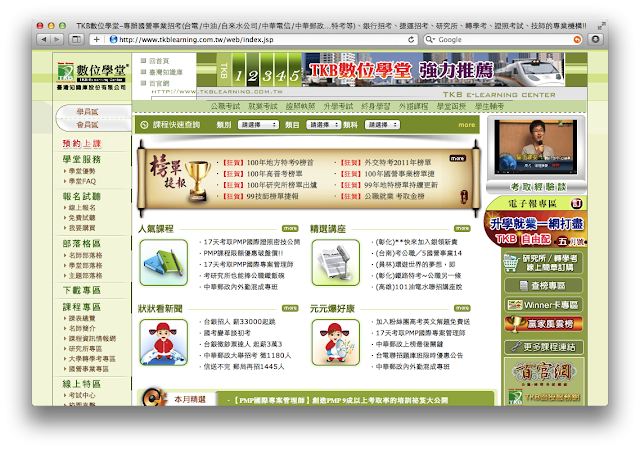This screenshot has width=640, height=450.
Task: Click the gold trophy icon
Action: coord(198,180)
